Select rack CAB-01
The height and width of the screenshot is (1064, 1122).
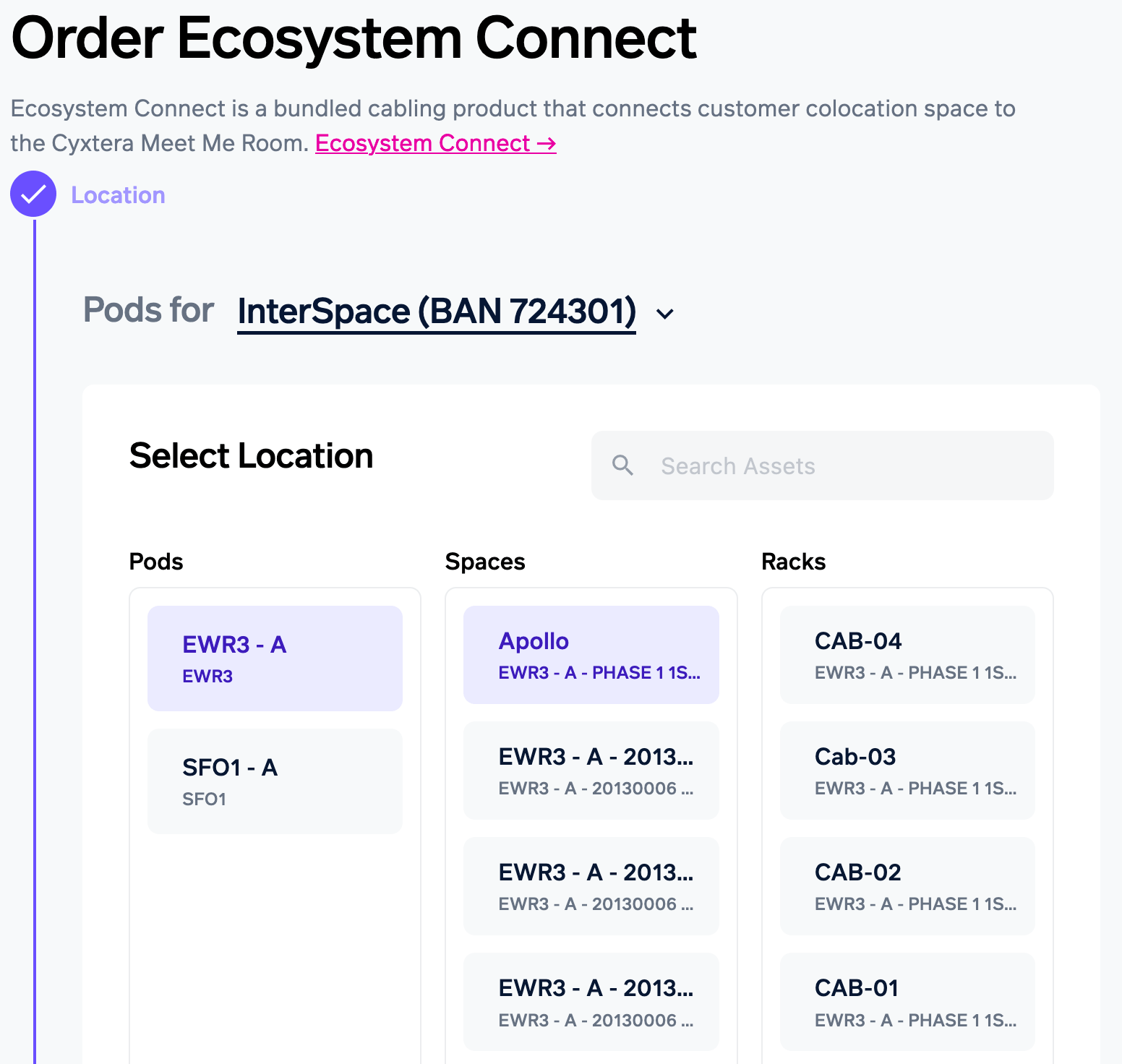907,1002
